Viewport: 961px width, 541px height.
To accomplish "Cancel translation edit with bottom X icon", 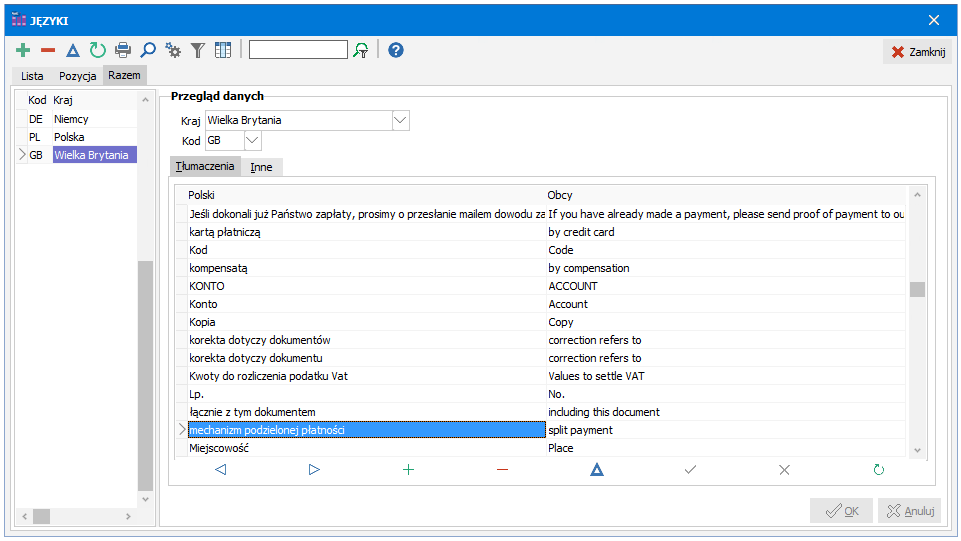I will [x=784, y=469].
